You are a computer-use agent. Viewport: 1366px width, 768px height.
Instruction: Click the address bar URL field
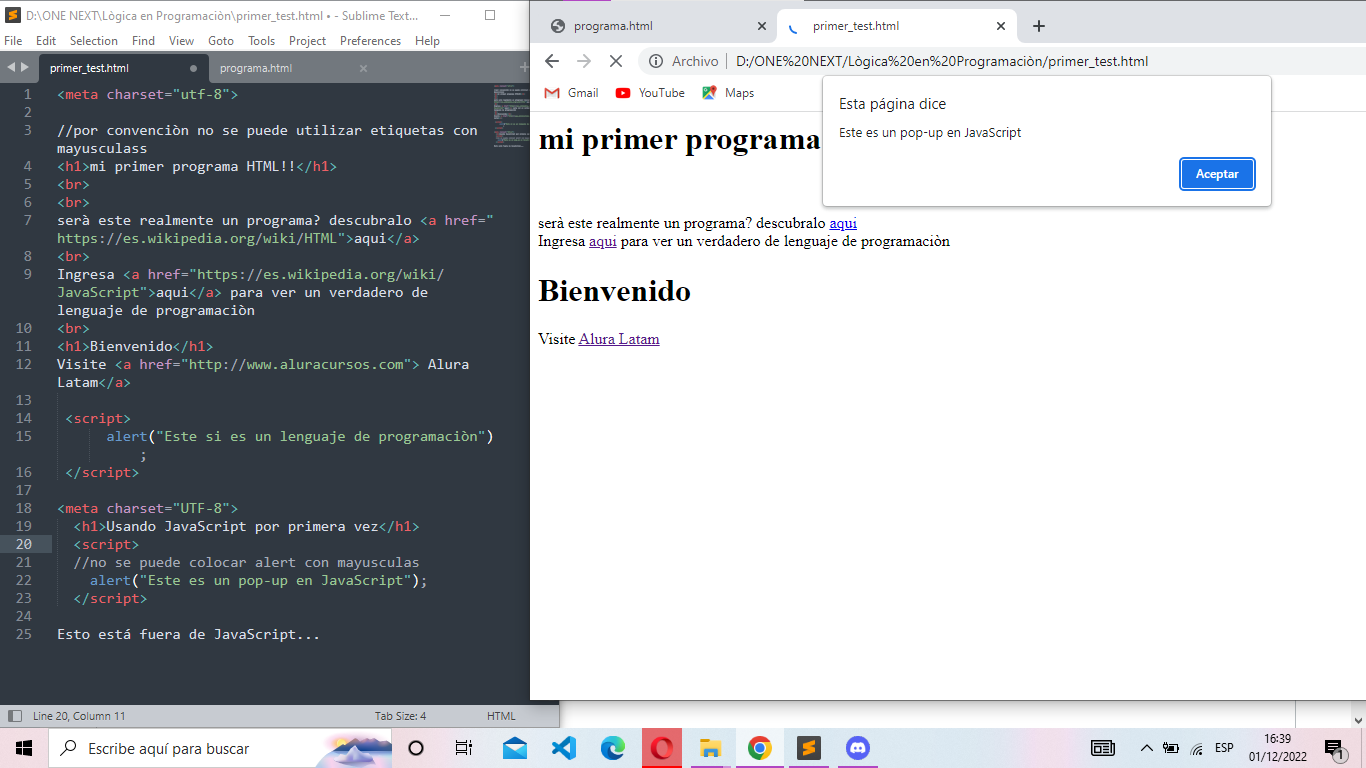click(941, 61)
